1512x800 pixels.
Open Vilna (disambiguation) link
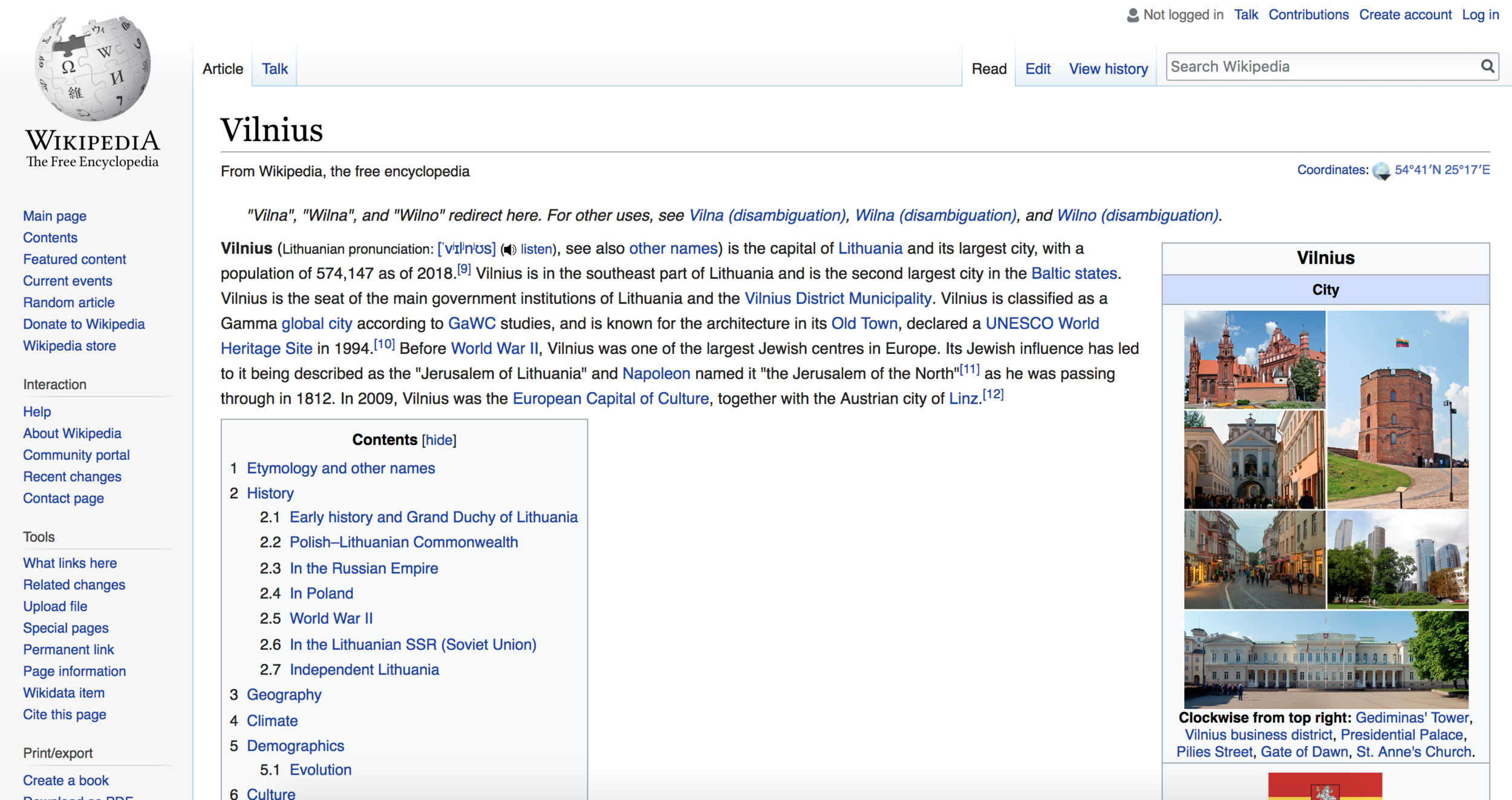(767, 215)
